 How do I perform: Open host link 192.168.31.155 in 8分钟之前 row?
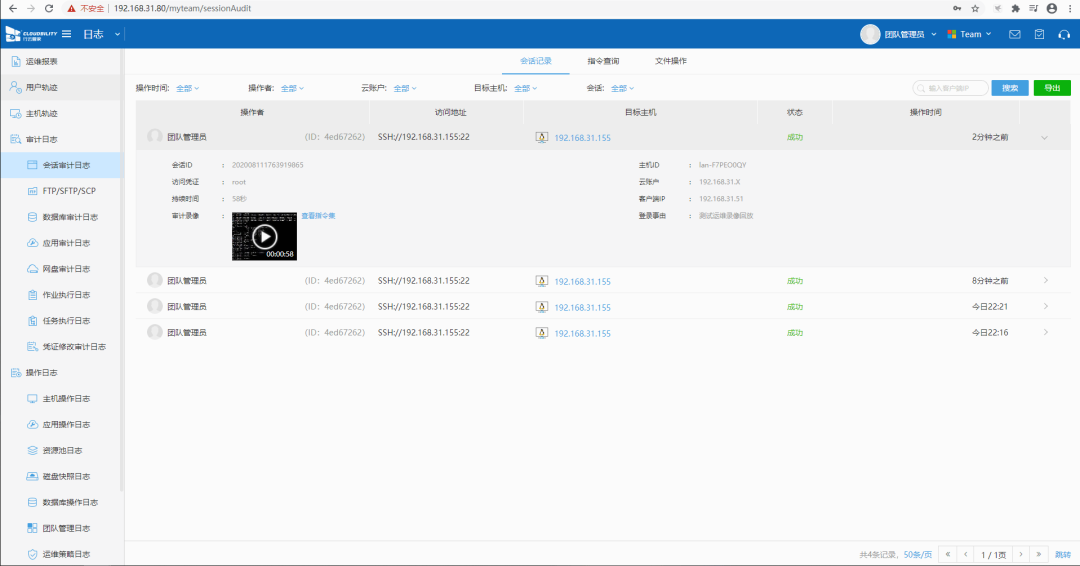583,282
